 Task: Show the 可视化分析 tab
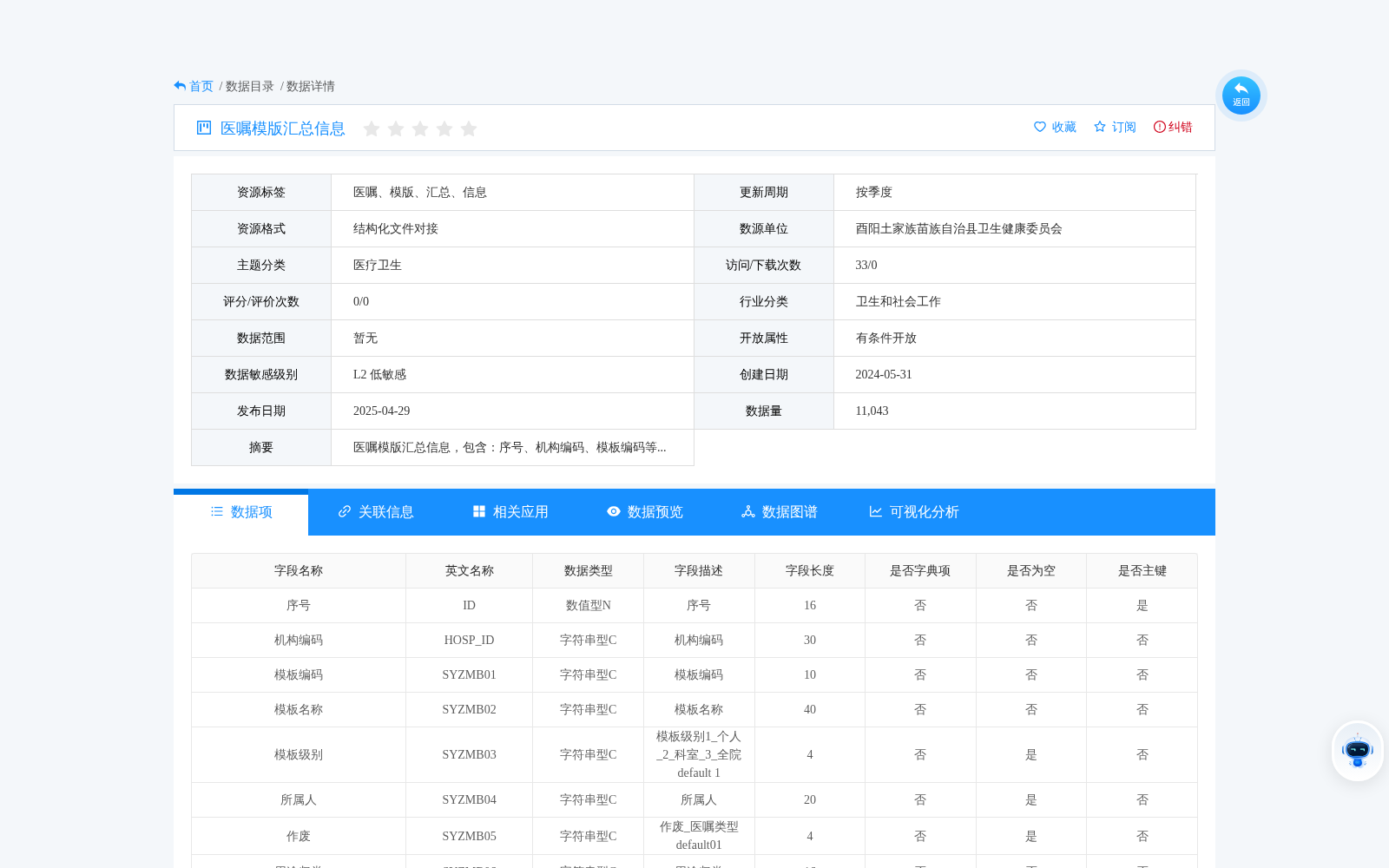[913, 512]
